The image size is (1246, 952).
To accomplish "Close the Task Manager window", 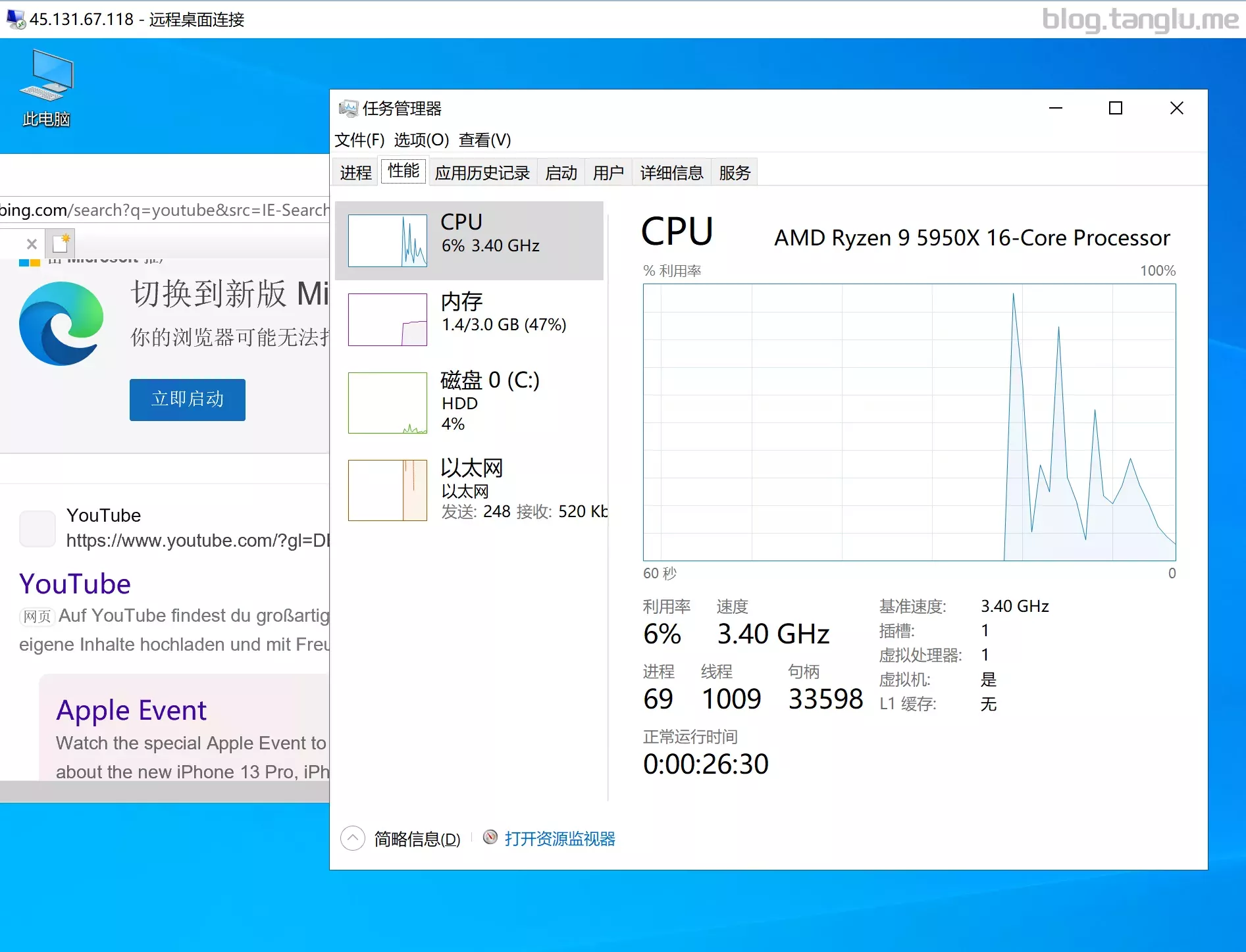I will coord(1177,108).
